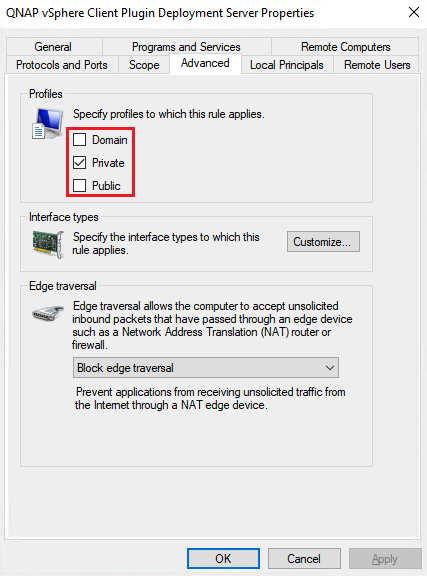Open the Block edge traversal dropdown
Image resolution: width=427 pixels, height=576 pixels.
pyautogui.click(x=206, y=368)
